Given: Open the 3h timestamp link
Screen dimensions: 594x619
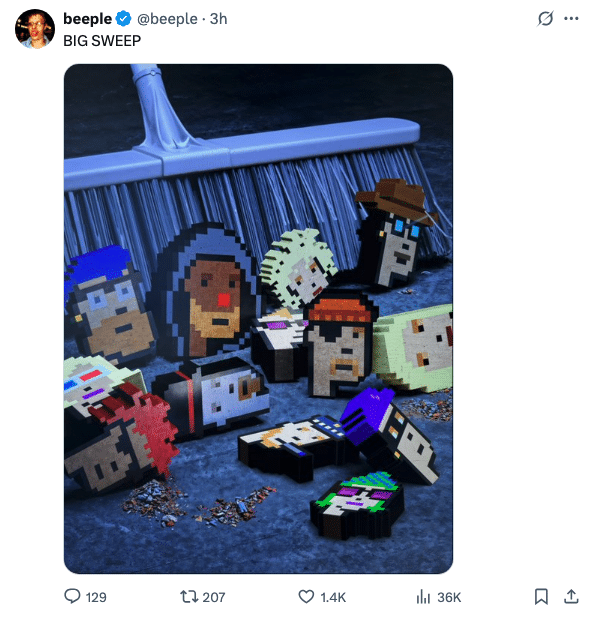Looking at the screenshot, I should pos(218,19).
